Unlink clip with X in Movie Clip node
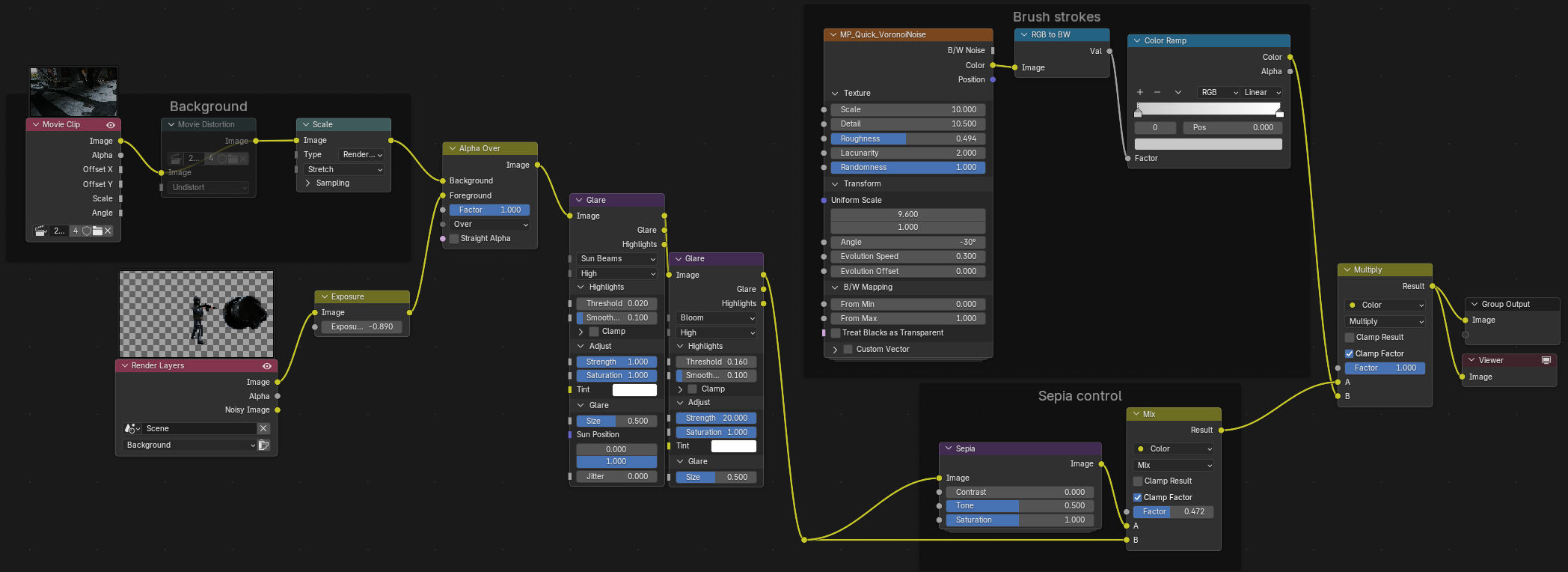The image size is (1568, 572). 108,231
